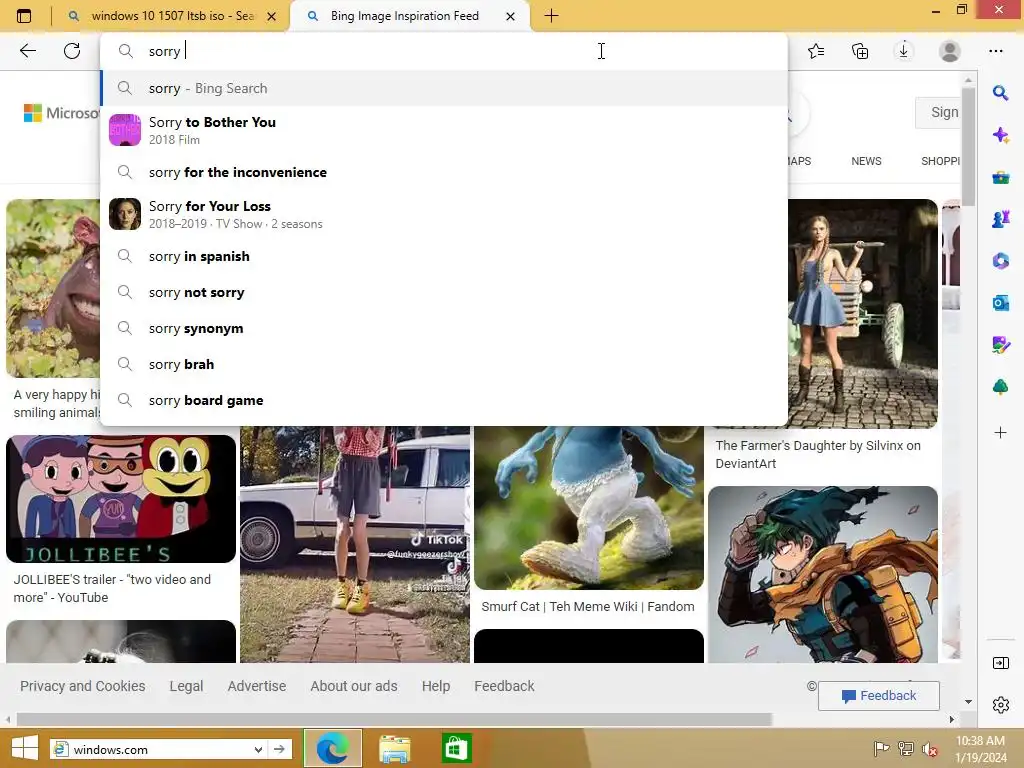The width and height of the screenshot is (1024, 768).
Task: Add a sidebar app with plus icon
Action: point(1000,432)
